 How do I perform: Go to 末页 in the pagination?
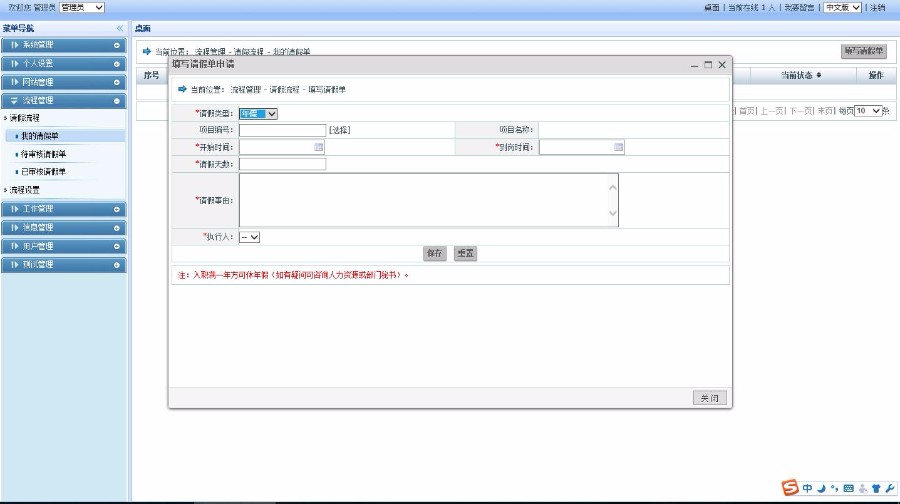[825, 111]
